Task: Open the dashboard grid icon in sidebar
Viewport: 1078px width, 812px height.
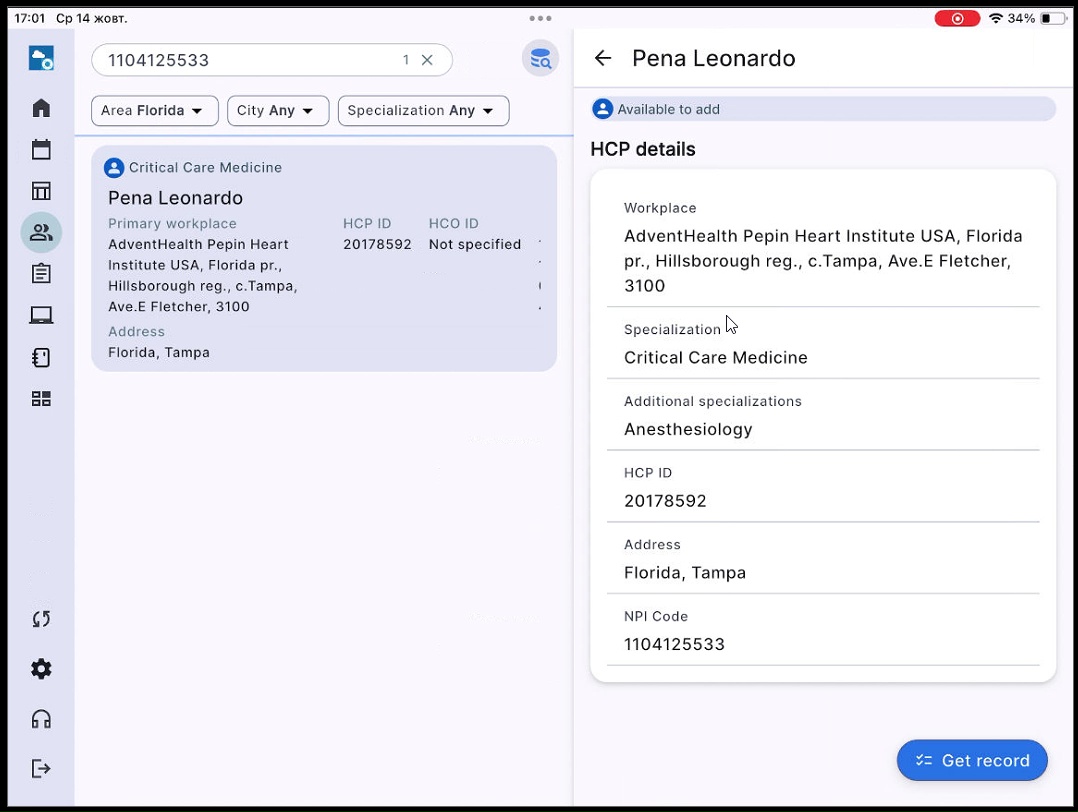Action: click(x=41, y=399)
